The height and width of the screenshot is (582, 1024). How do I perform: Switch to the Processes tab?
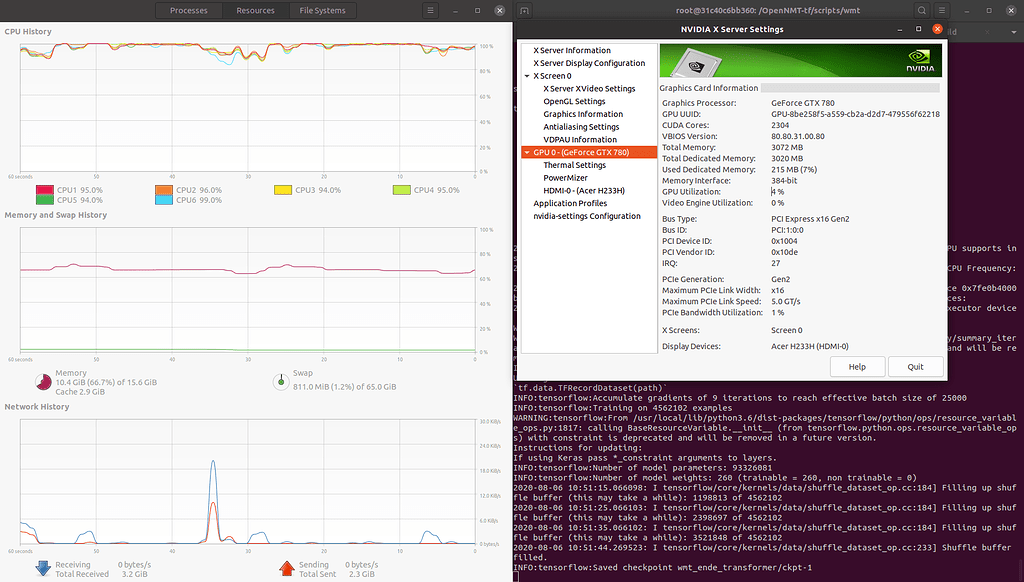click(189, 10)
